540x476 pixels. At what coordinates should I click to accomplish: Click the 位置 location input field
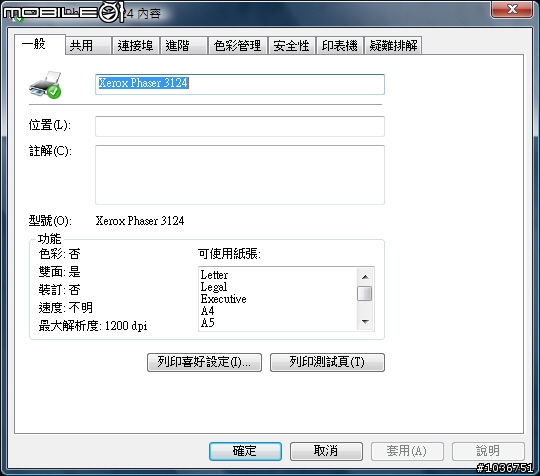(240, 126)
